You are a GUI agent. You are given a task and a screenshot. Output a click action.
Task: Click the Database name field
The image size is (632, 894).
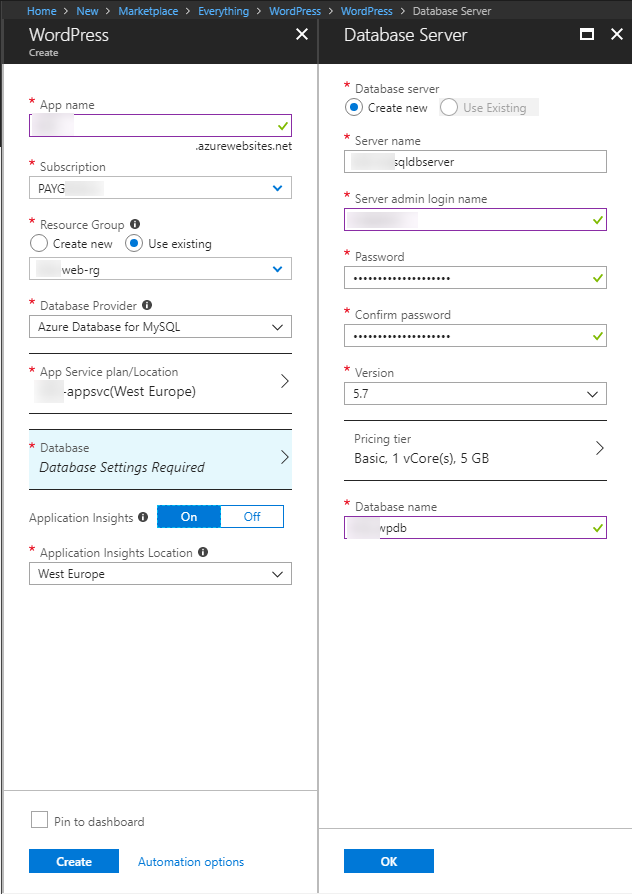pos(475,527)
